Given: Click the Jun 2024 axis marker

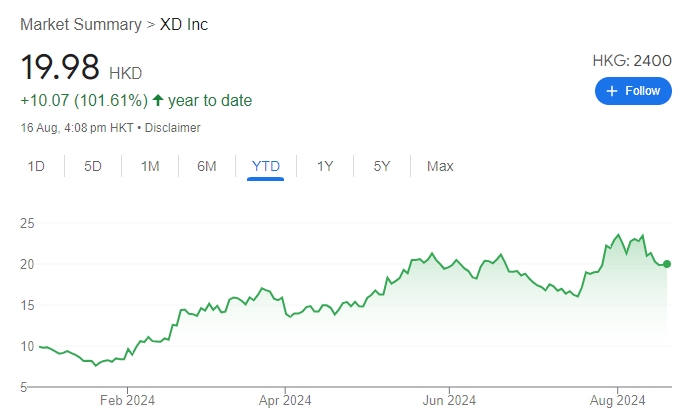Looking at the screenshot, I should pos(449,400).
